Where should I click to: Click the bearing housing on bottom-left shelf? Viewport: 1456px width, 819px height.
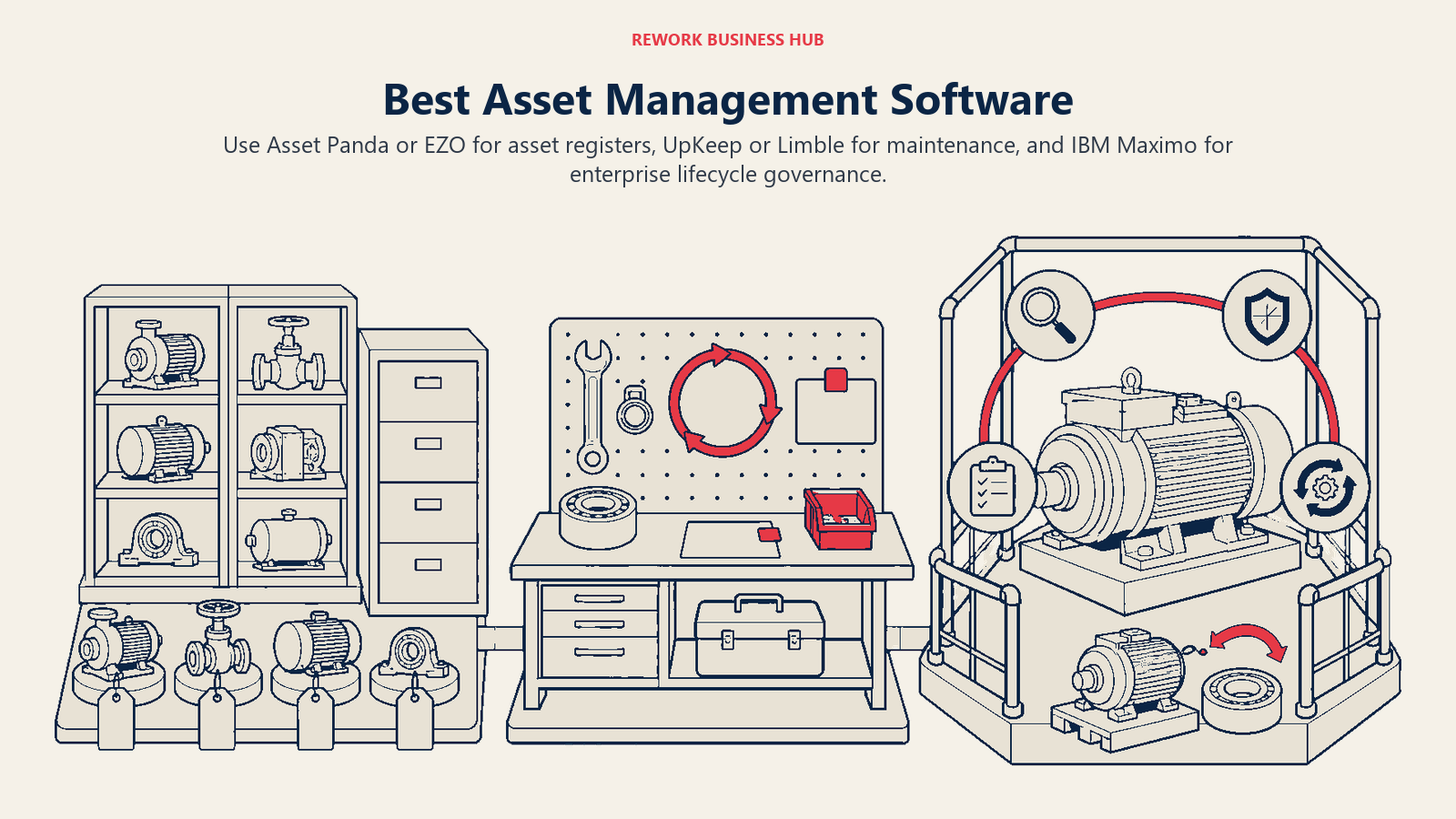coord(158,540)
